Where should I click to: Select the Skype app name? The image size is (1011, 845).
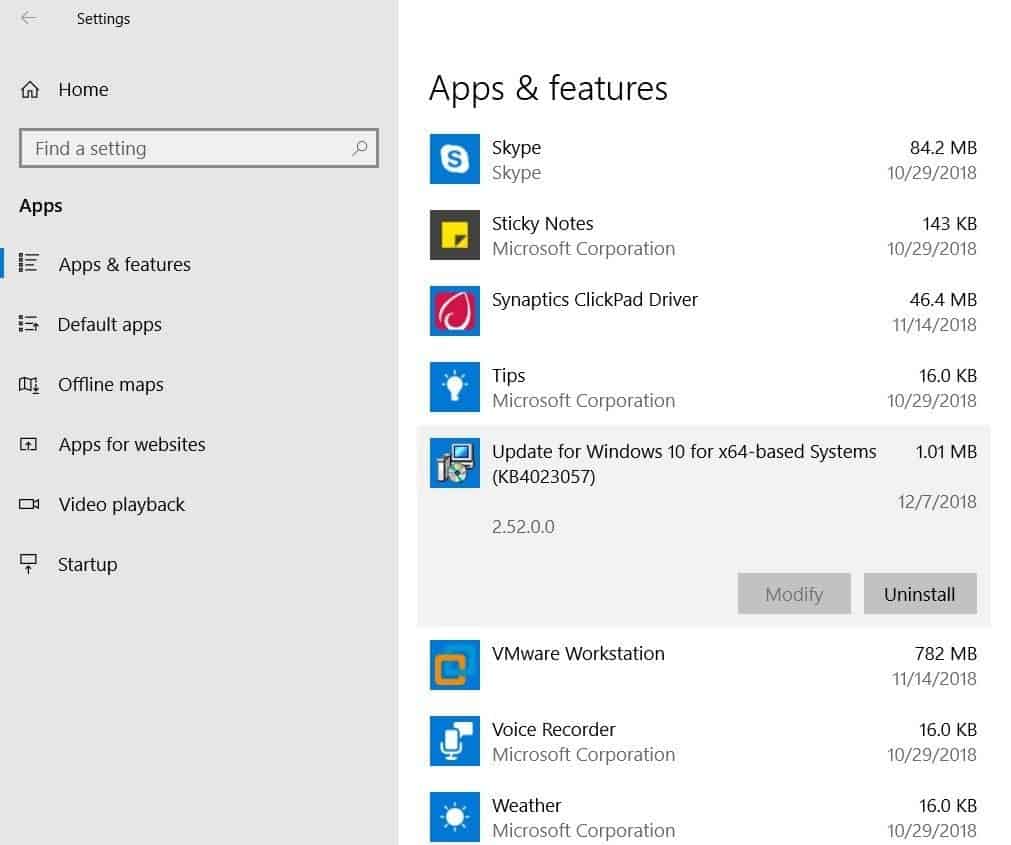coord(516,148)
